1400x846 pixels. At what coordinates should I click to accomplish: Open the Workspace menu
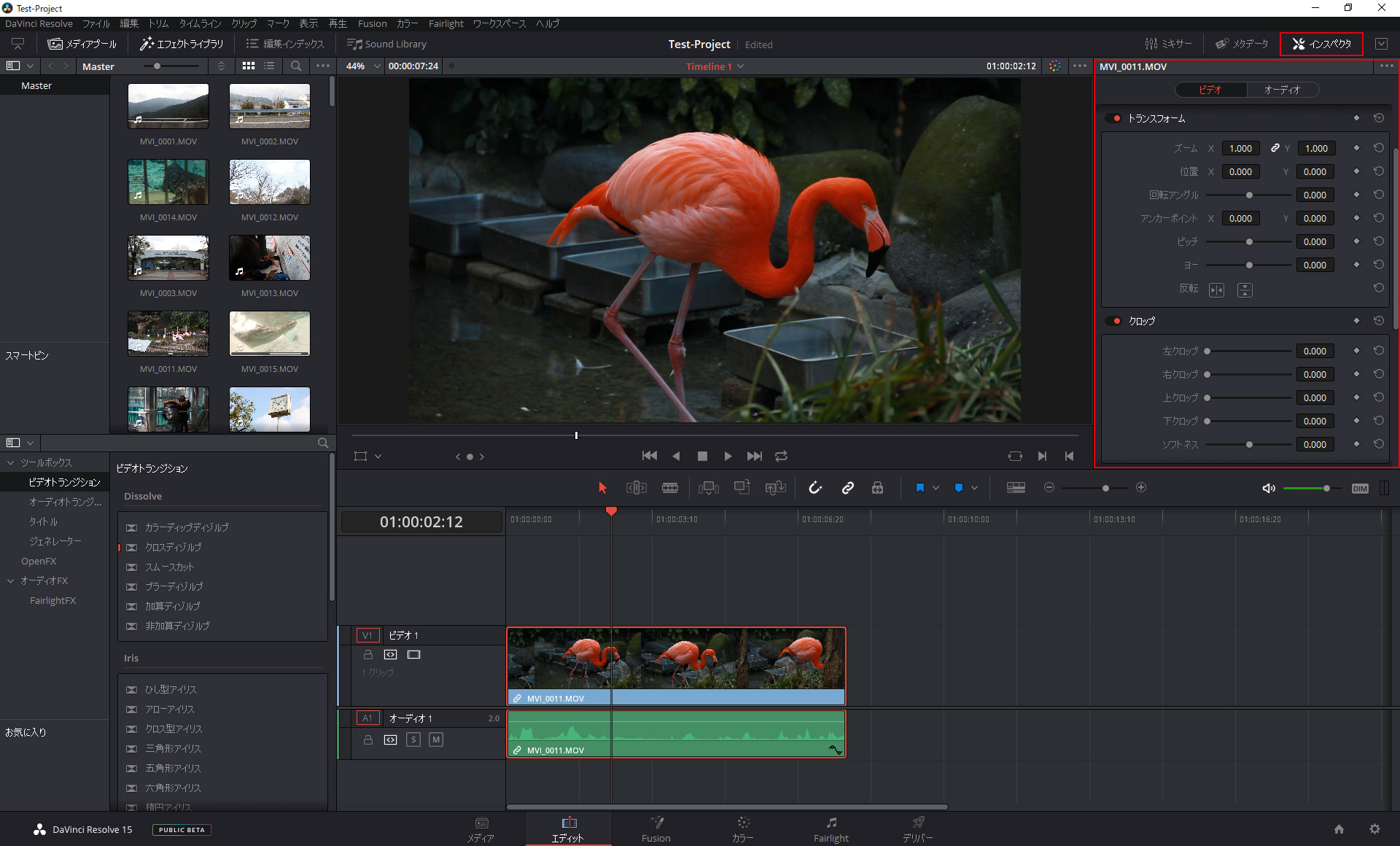499,23
